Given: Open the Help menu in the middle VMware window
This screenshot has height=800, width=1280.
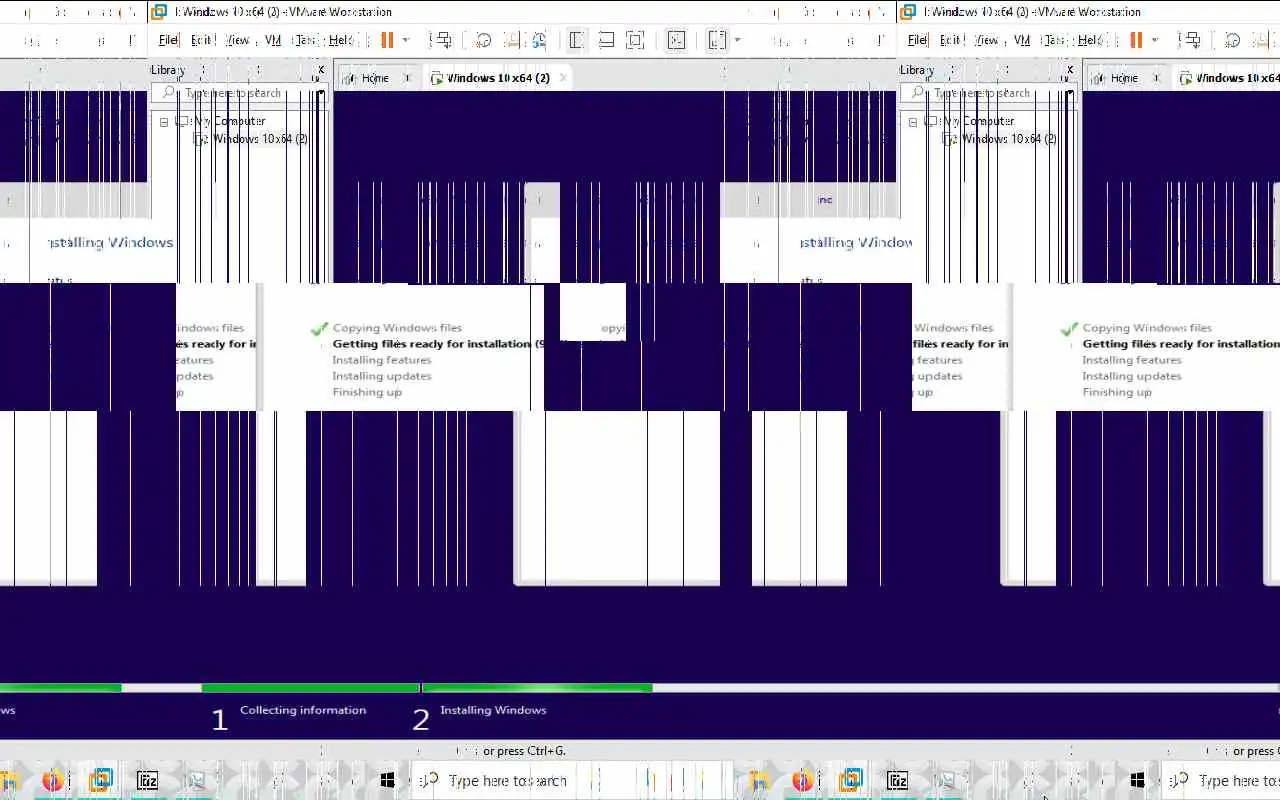Looking at the screenshot, I should (340, 40).
